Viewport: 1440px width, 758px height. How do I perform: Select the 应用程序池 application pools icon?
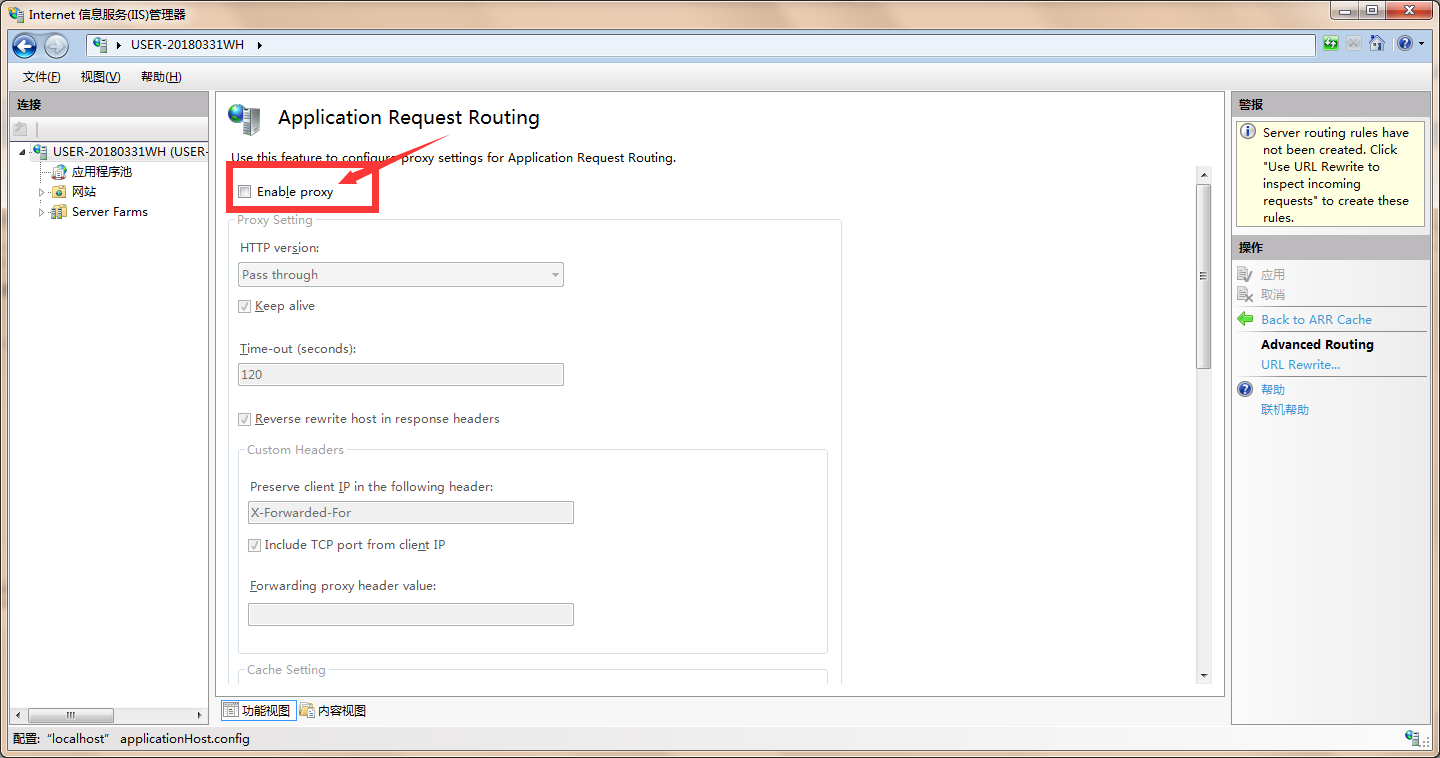pos(60,172)
